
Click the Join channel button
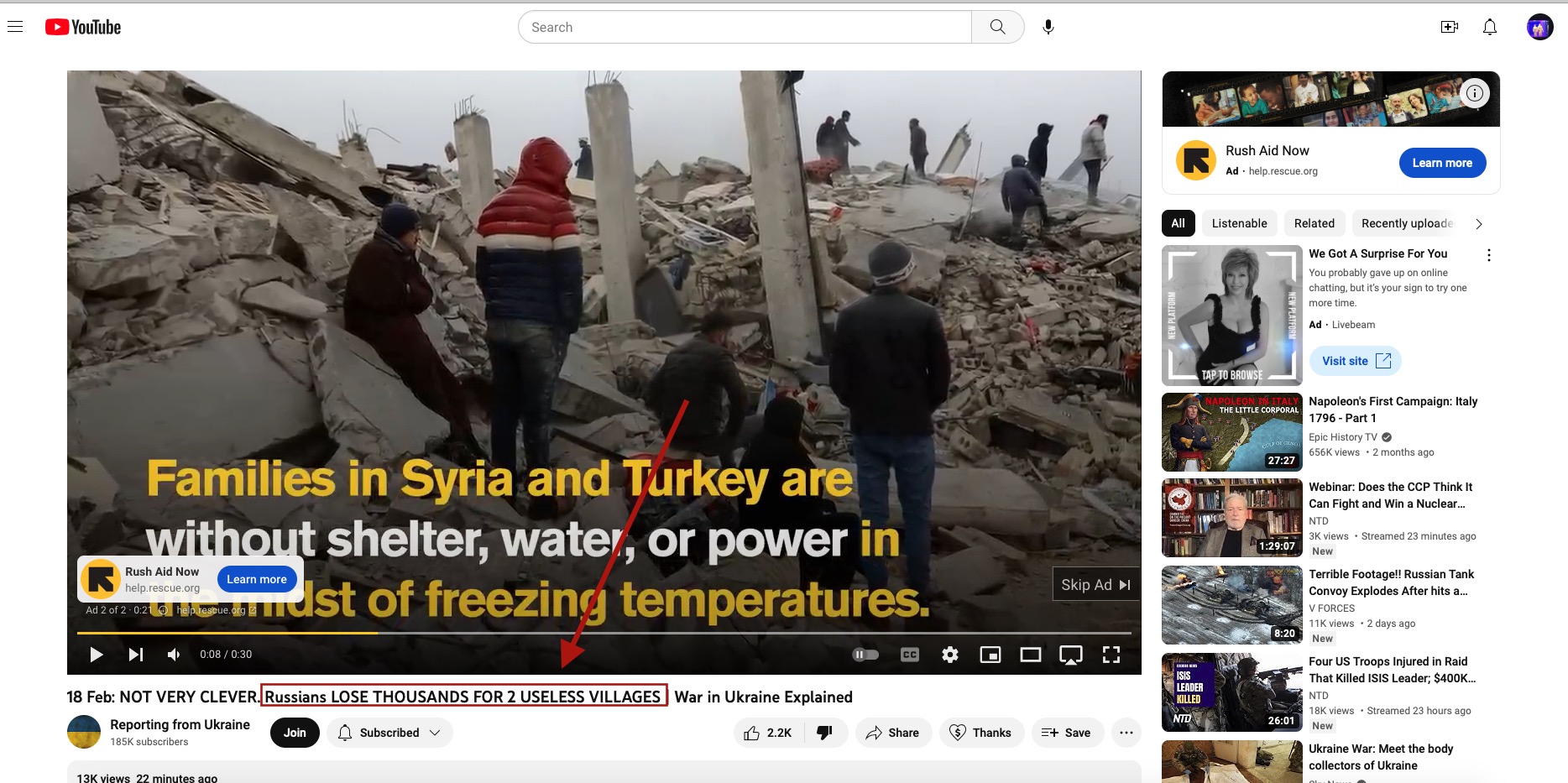coord(295,733)
